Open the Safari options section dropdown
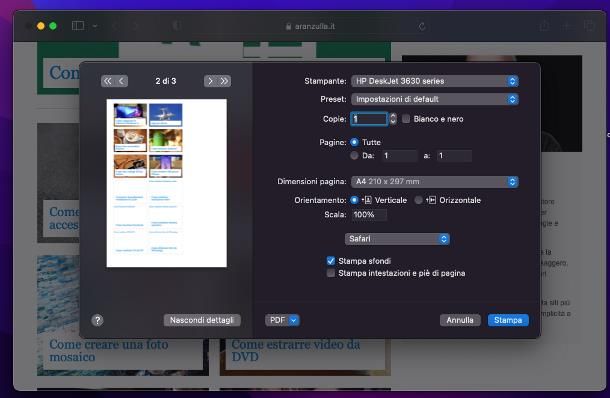 [x=397, y=238]
